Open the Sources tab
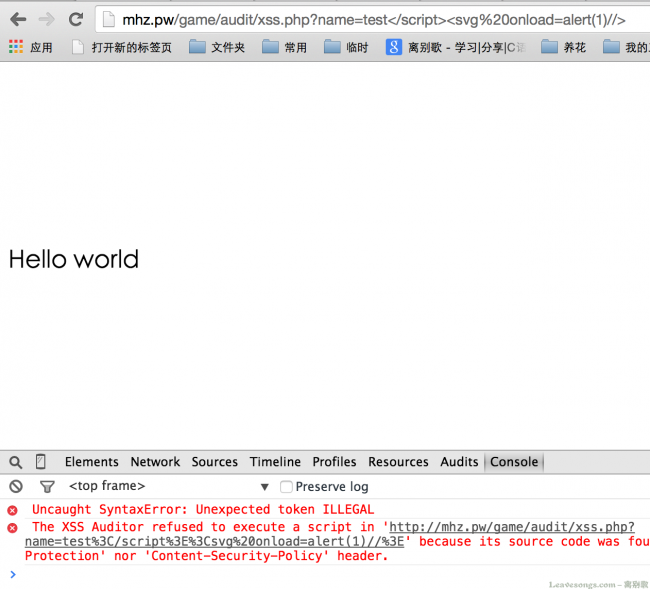The image size is (650, 589). (x=215, y=462)
